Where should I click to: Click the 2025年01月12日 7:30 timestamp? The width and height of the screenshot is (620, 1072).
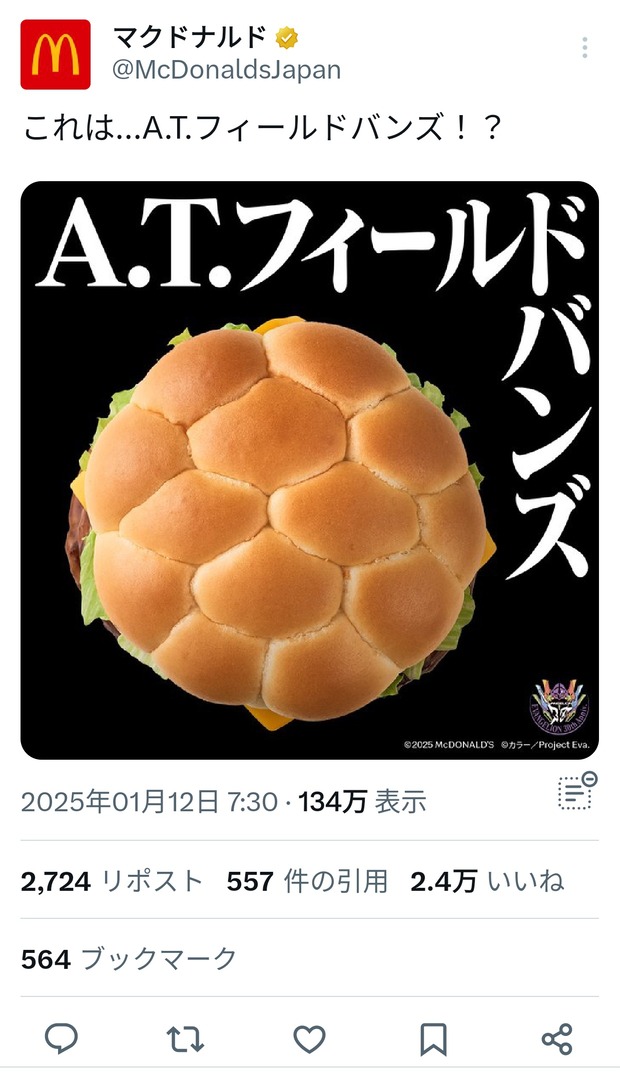coord(149,801)
